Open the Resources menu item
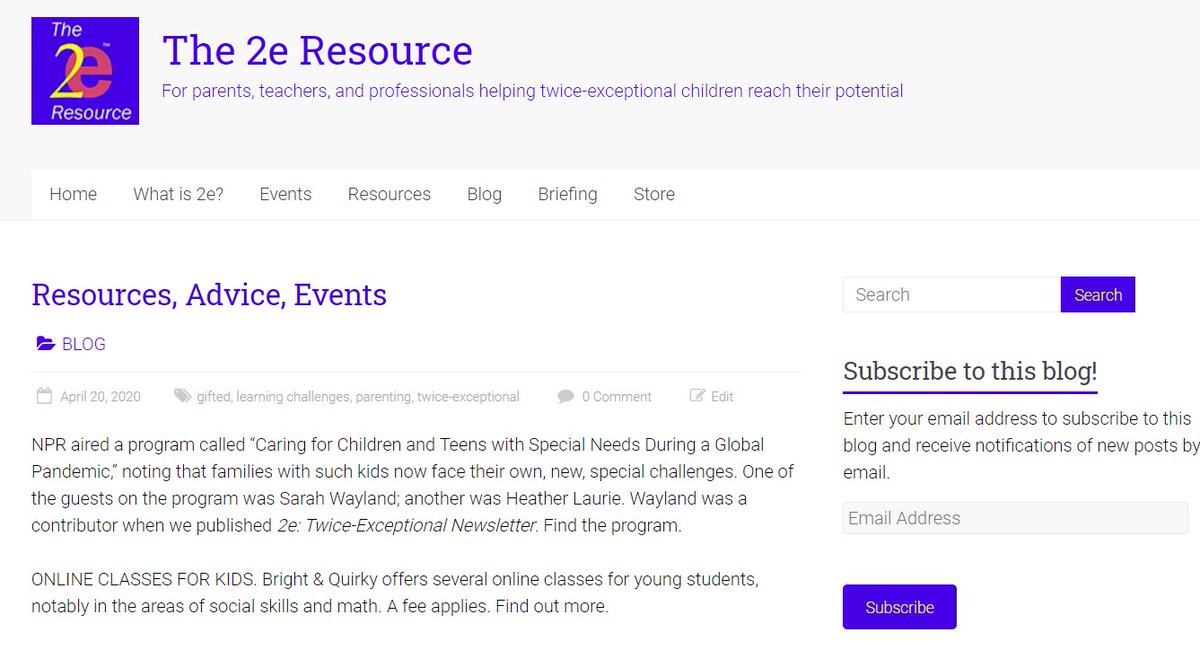Image resolution: width=1200 pixels, height=650 pixels. coord(389,194)
